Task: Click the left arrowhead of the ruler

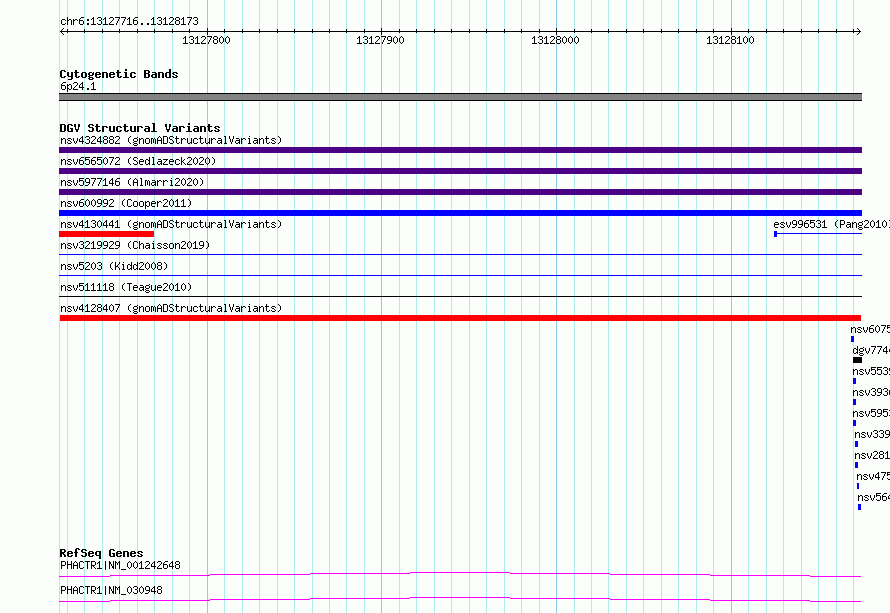Action: coord(62,31)
